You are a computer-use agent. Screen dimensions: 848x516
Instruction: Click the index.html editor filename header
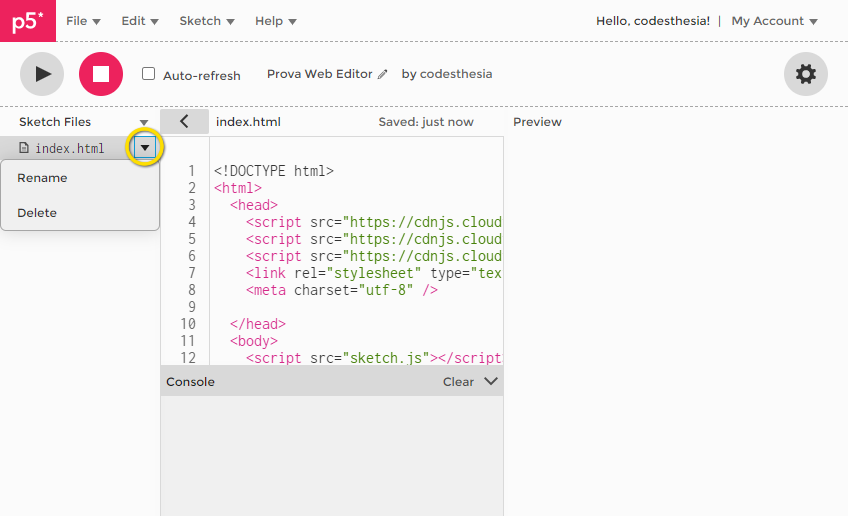pyautogui.click(x=248, y=122)
